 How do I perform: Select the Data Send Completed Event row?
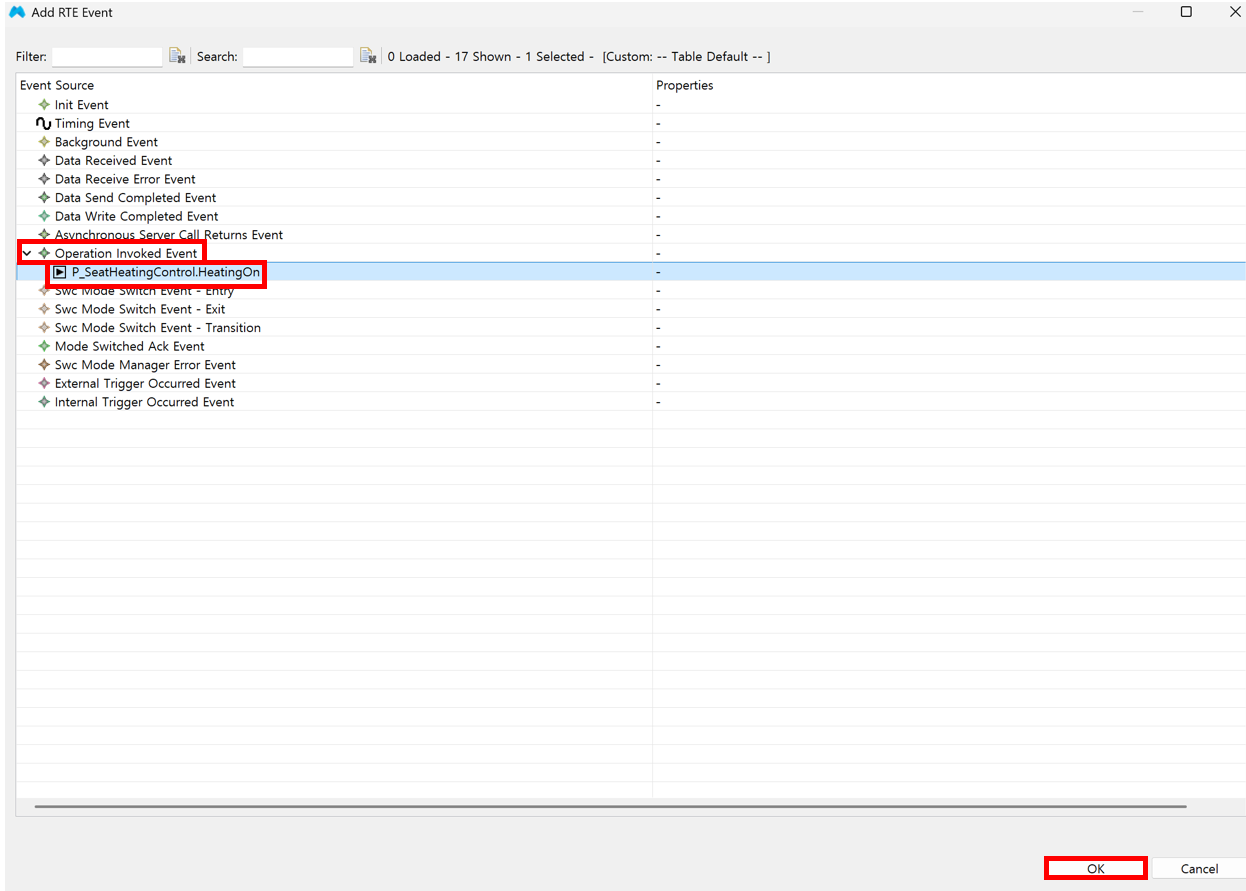click(x=631, y=198)
